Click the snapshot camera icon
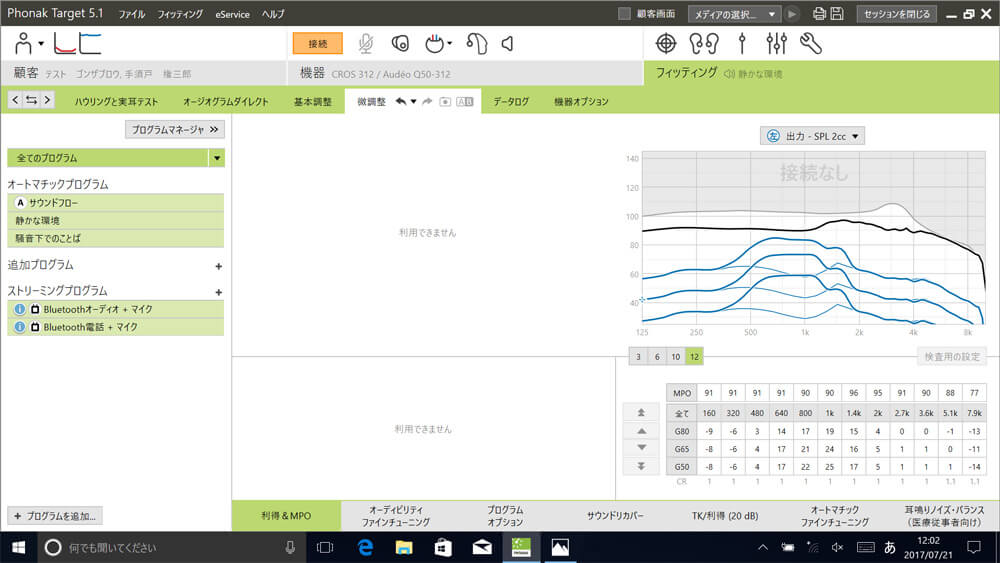This screenshot has width=1000, height=563. [445, 101]
